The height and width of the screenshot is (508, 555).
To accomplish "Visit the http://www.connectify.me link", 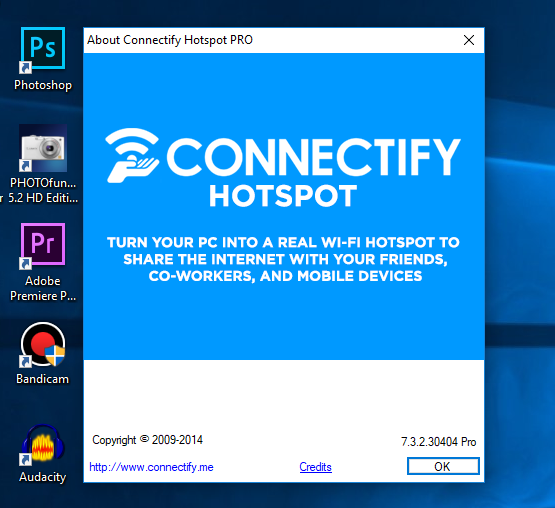I will click(x=151, y=467).
